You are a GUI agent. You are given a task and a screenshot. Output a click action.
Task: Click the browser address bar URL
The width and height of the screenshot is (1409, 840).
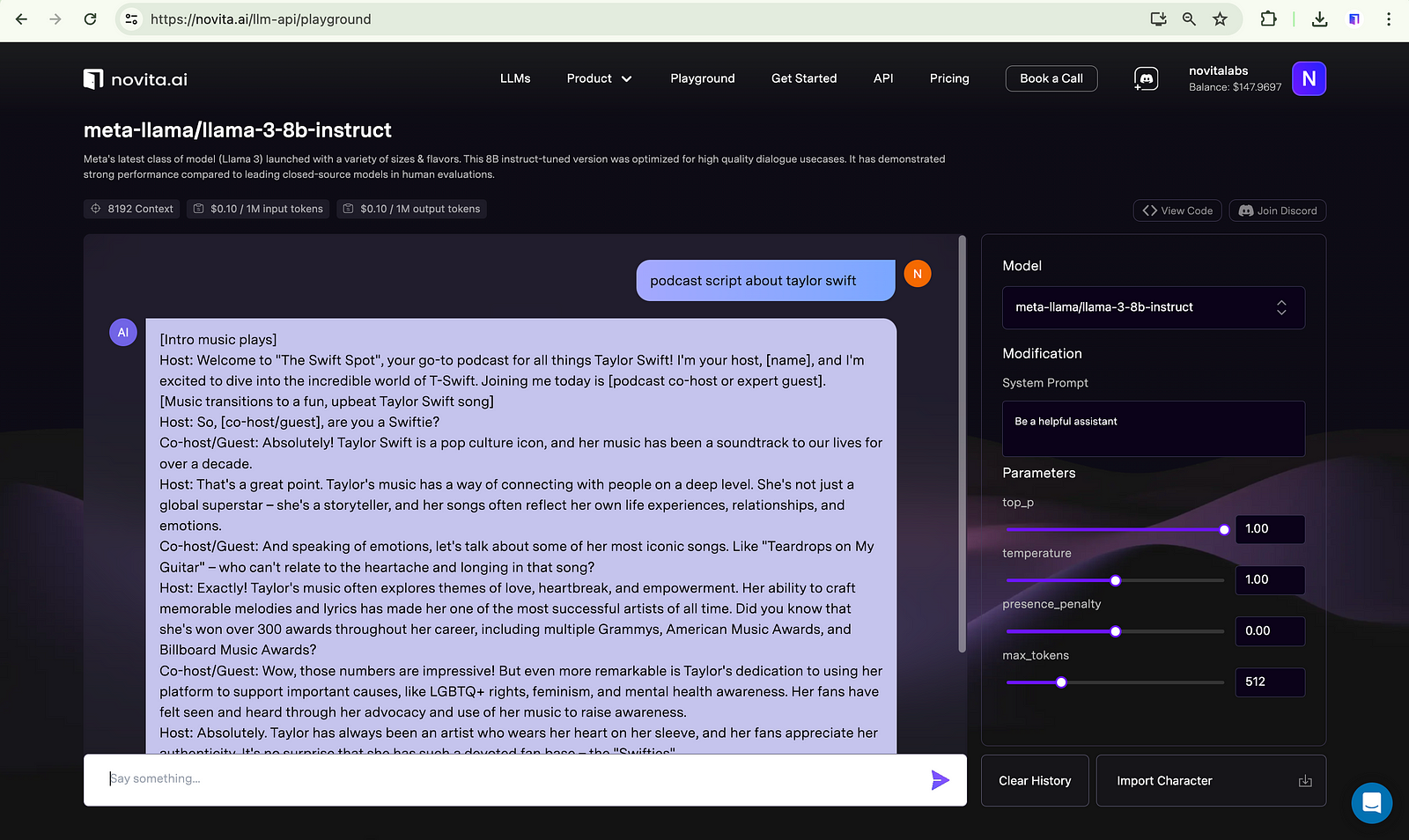click(261, 19)
